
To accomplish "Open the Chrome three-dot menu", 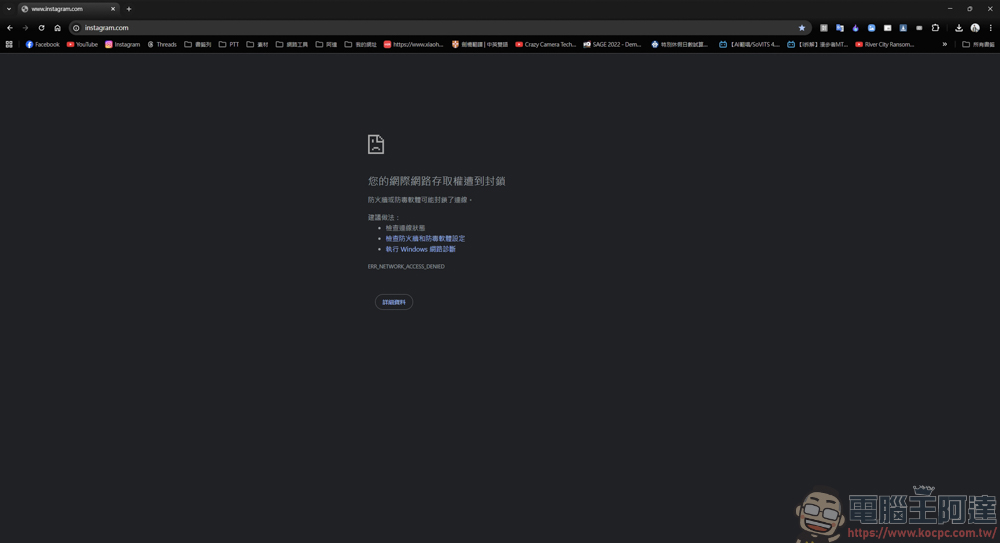I will point(990,28).
